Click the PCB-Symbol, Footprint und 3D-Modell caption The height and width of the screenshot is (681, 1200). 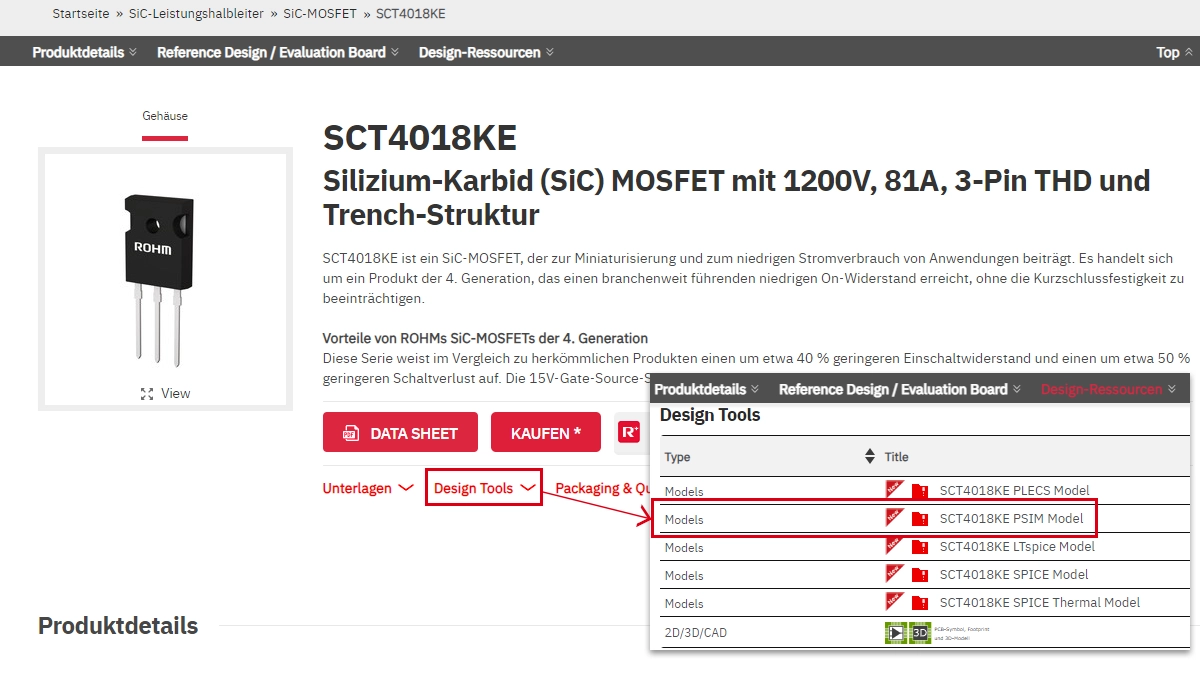(961, 632)
